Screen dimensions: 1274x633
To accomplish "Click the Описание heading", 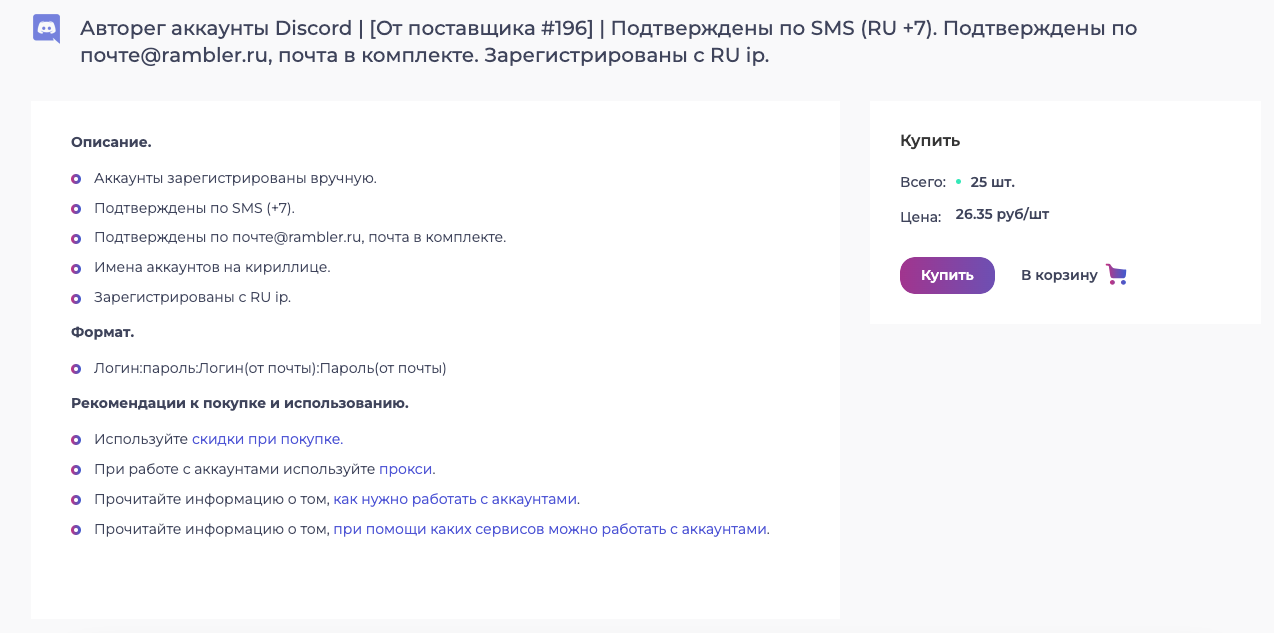I will coord(111,142).
